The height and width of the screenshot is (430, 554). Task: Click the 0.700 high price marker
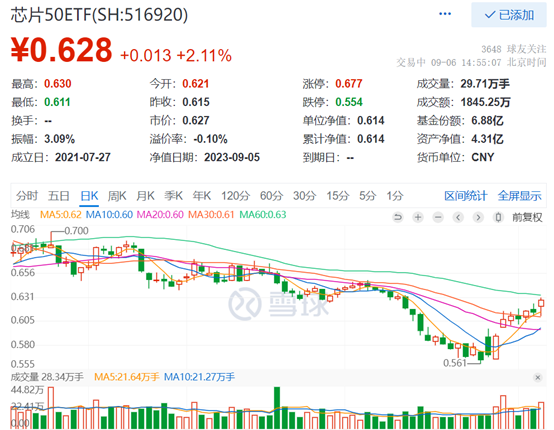click(x=76, y=231)
